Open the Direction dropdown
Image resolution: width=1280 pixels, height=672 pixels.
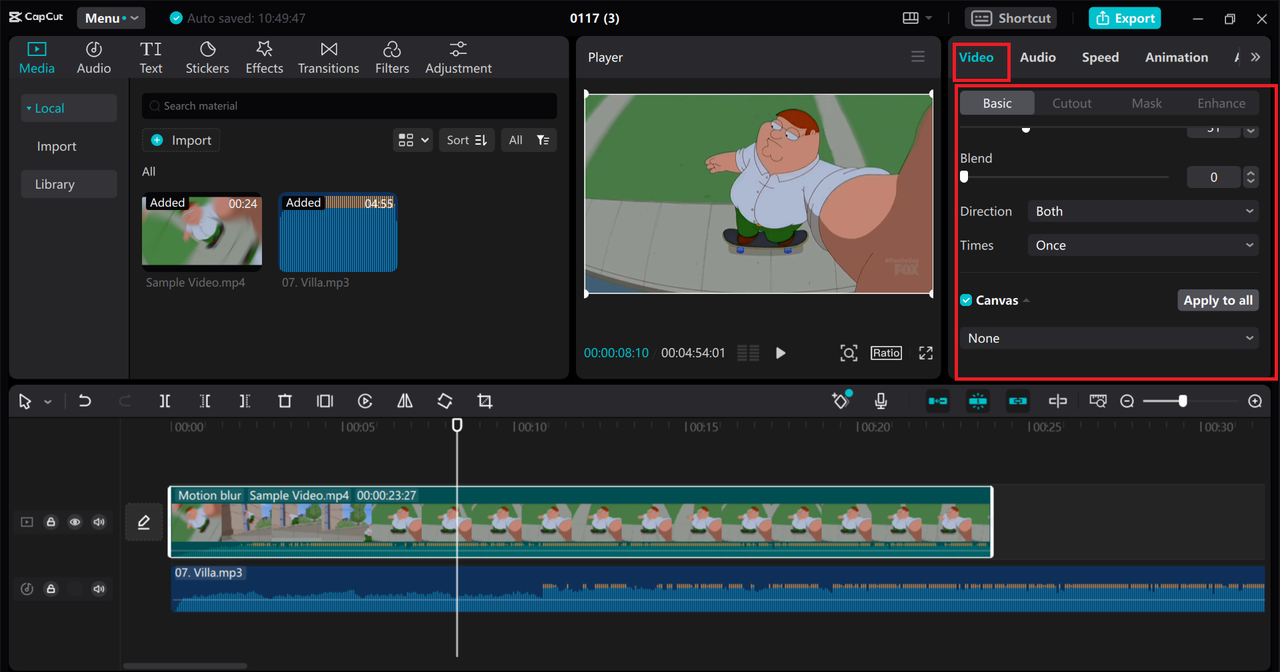(x=1143, y=211)
